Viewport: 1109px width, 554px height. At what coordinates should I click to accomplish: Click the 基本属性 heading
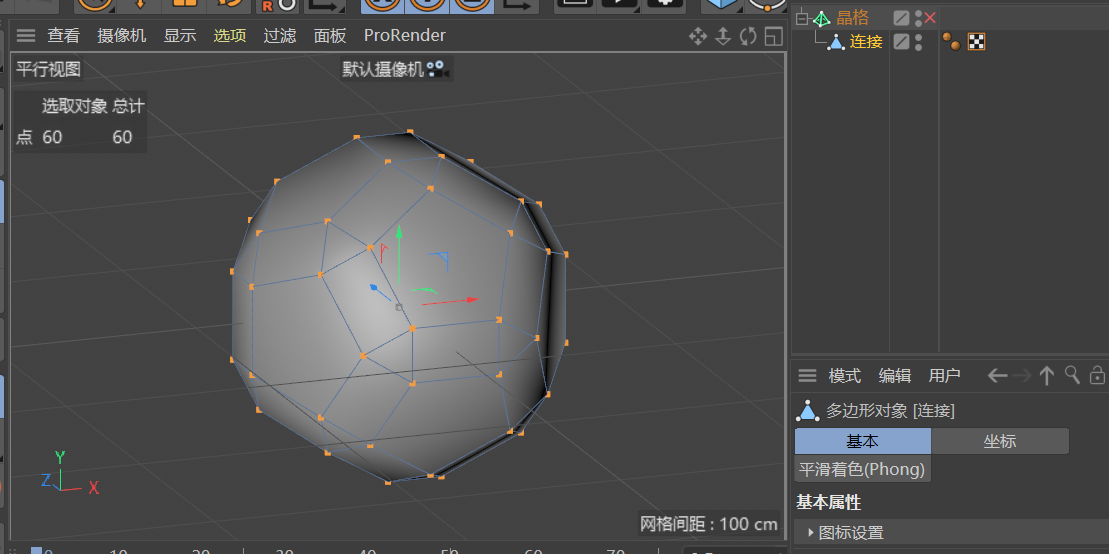tap(828, 503)
